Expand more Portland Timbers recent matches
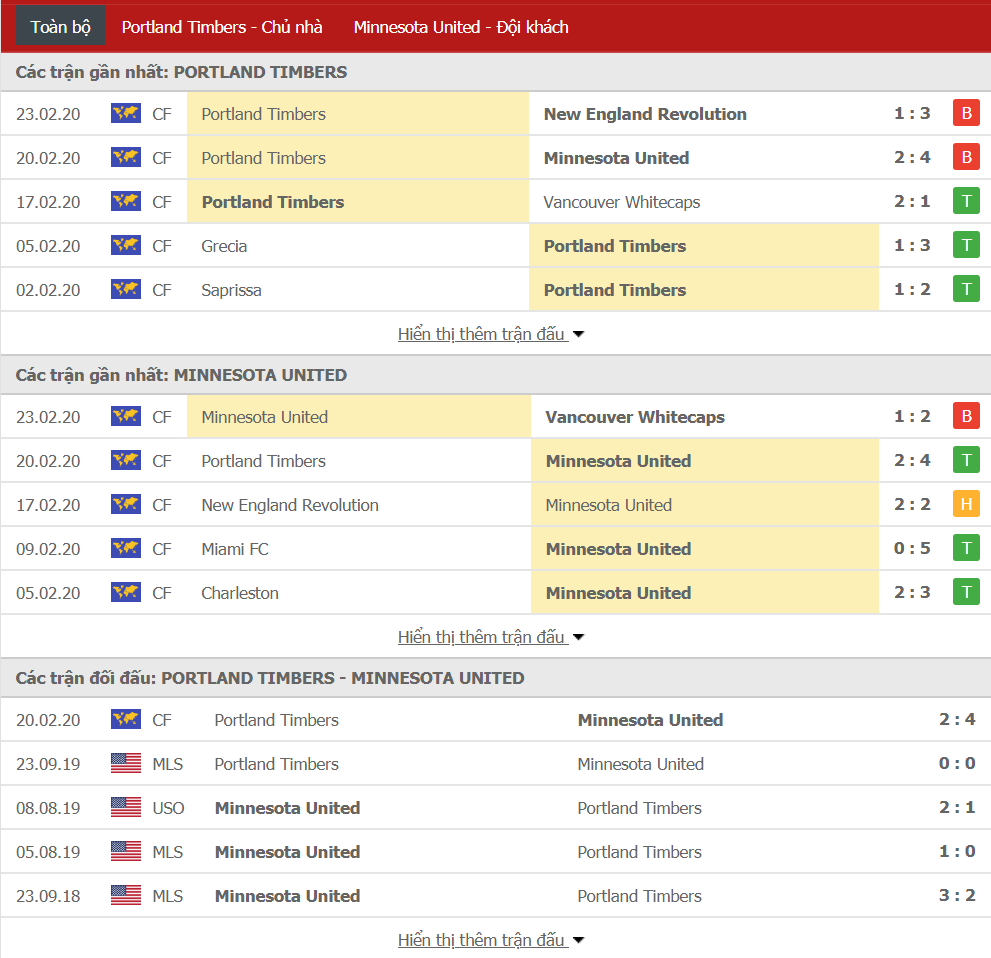The width and height of the screenshot is (991, 958). pyautogui.click(x=490, y=334)
